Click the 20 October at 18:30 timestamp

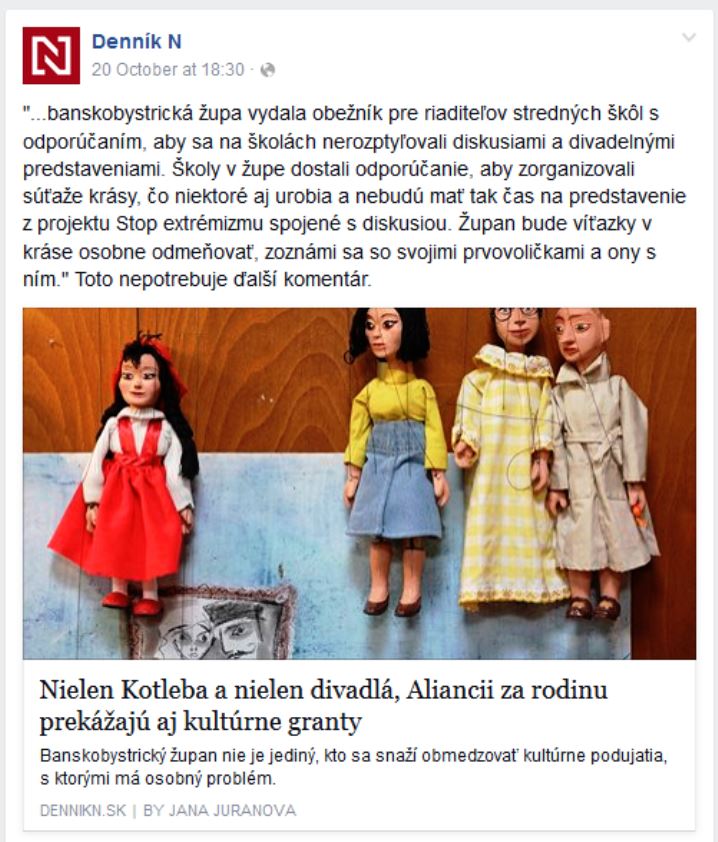(x=168, y=70)
